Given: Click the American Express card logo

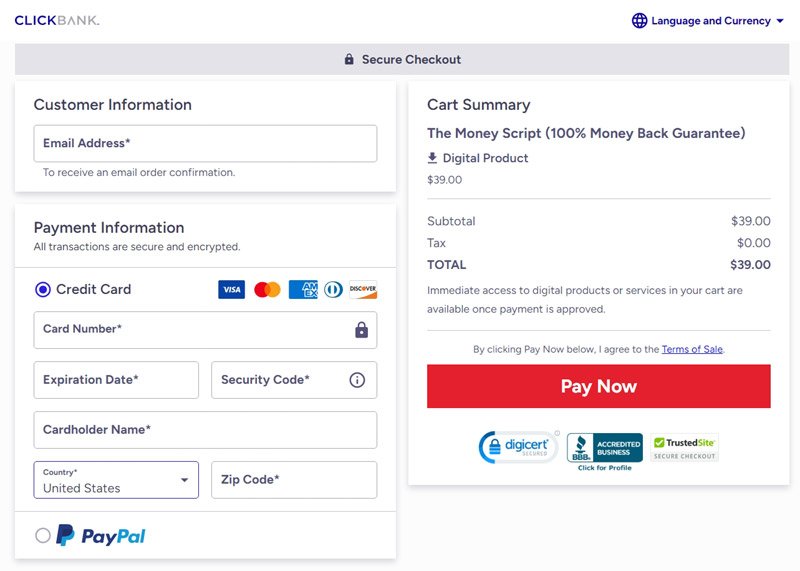Looking at the screenshot, I should coord(303,289).
